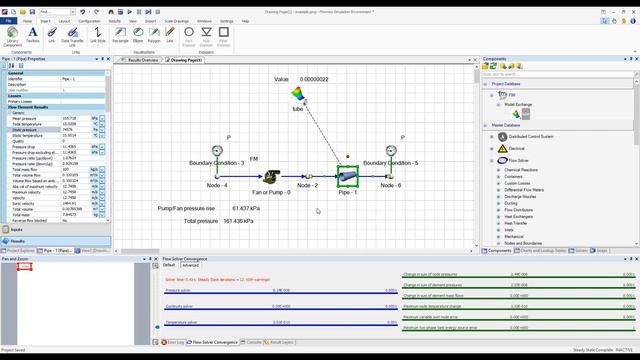Click the Continuity solver convergence bar
640x360 pixels.
281,309
